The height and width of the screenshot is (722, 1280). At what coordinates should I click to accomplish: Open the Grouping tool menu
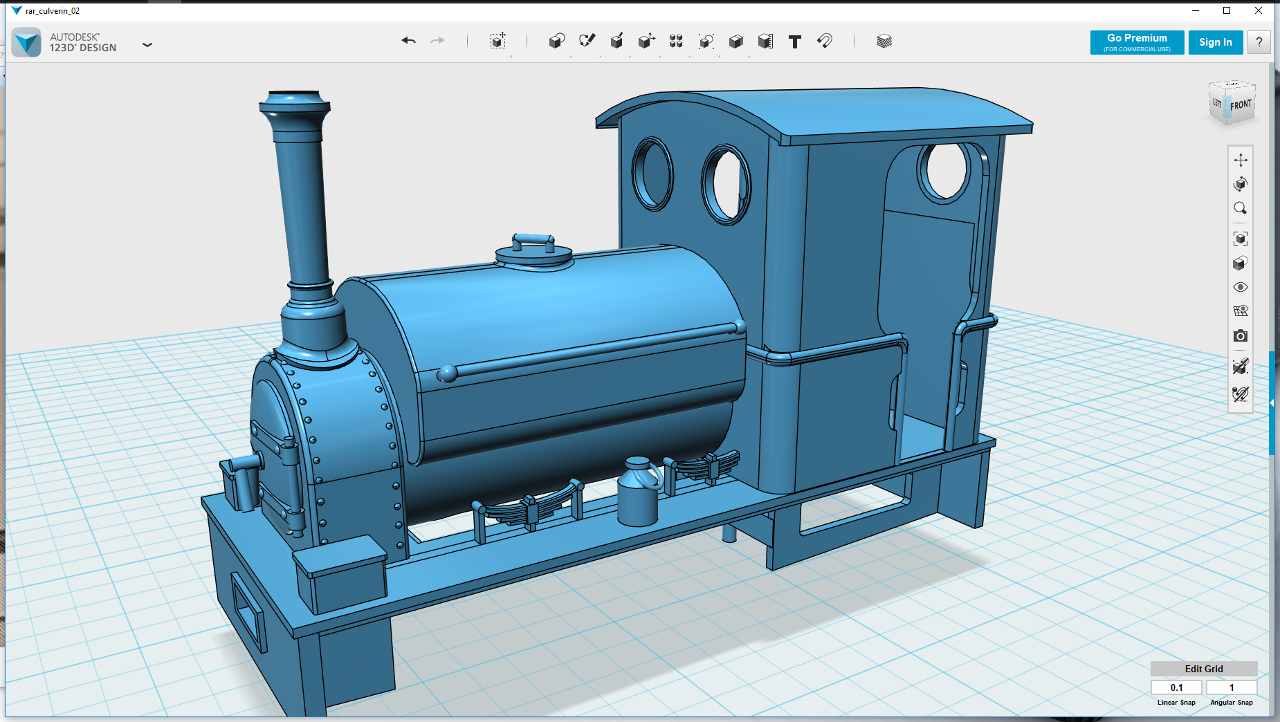click(706, 41)
